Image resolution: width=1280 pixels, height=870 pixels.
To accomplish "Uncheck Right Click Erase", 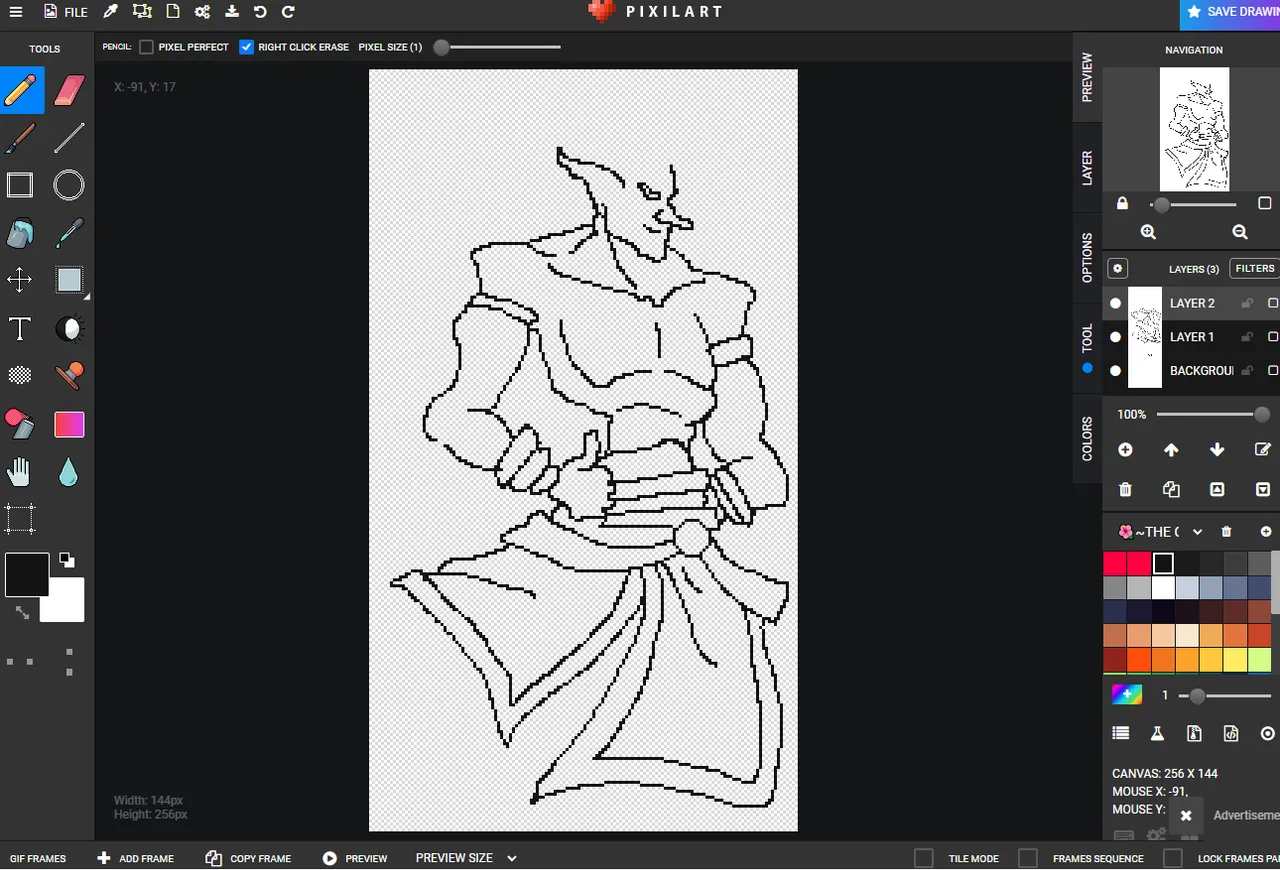I will pyautogui.click(x=246, y=47).
